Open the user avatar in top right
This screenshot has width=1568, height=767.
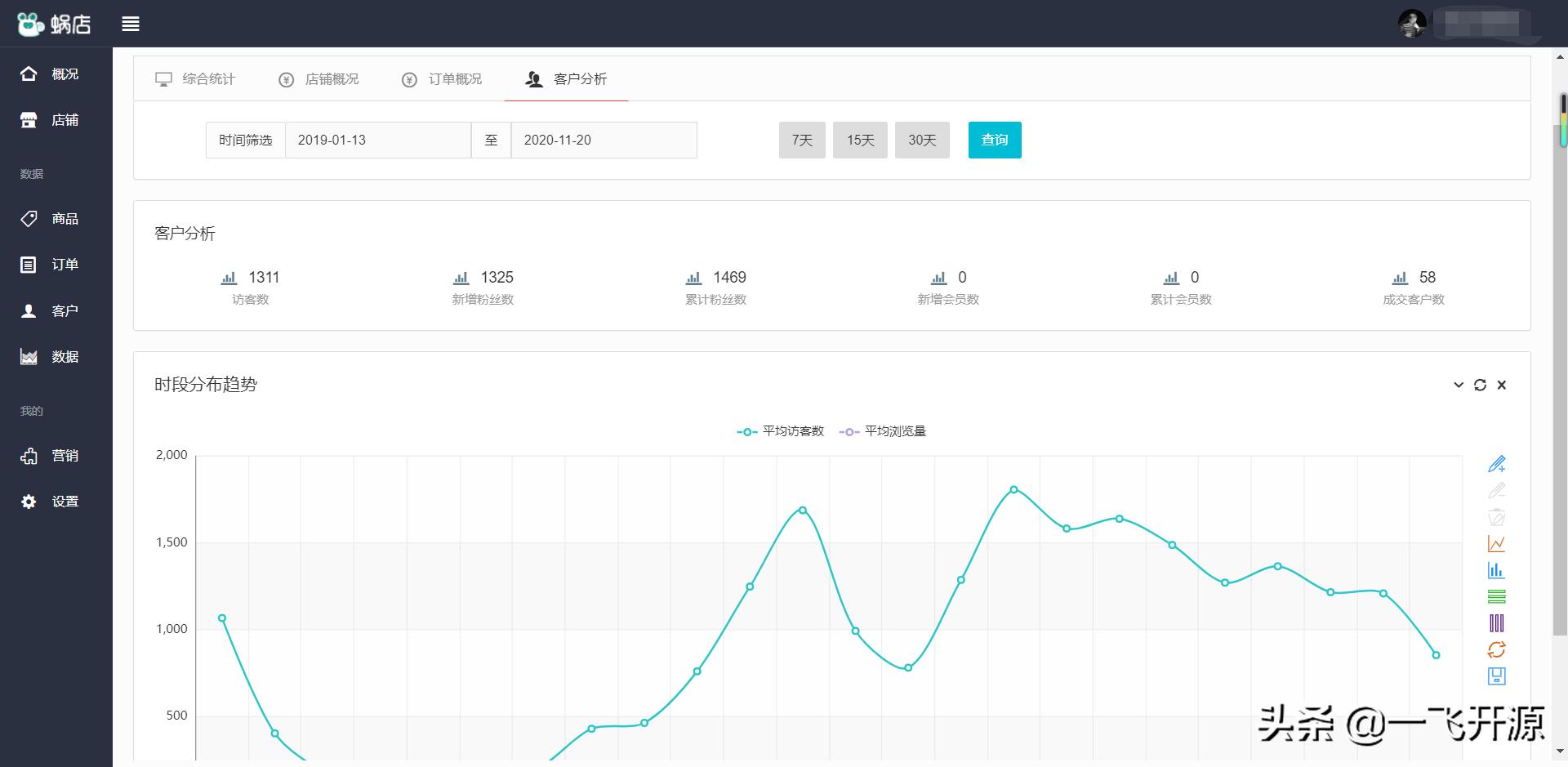[1412, 23]
